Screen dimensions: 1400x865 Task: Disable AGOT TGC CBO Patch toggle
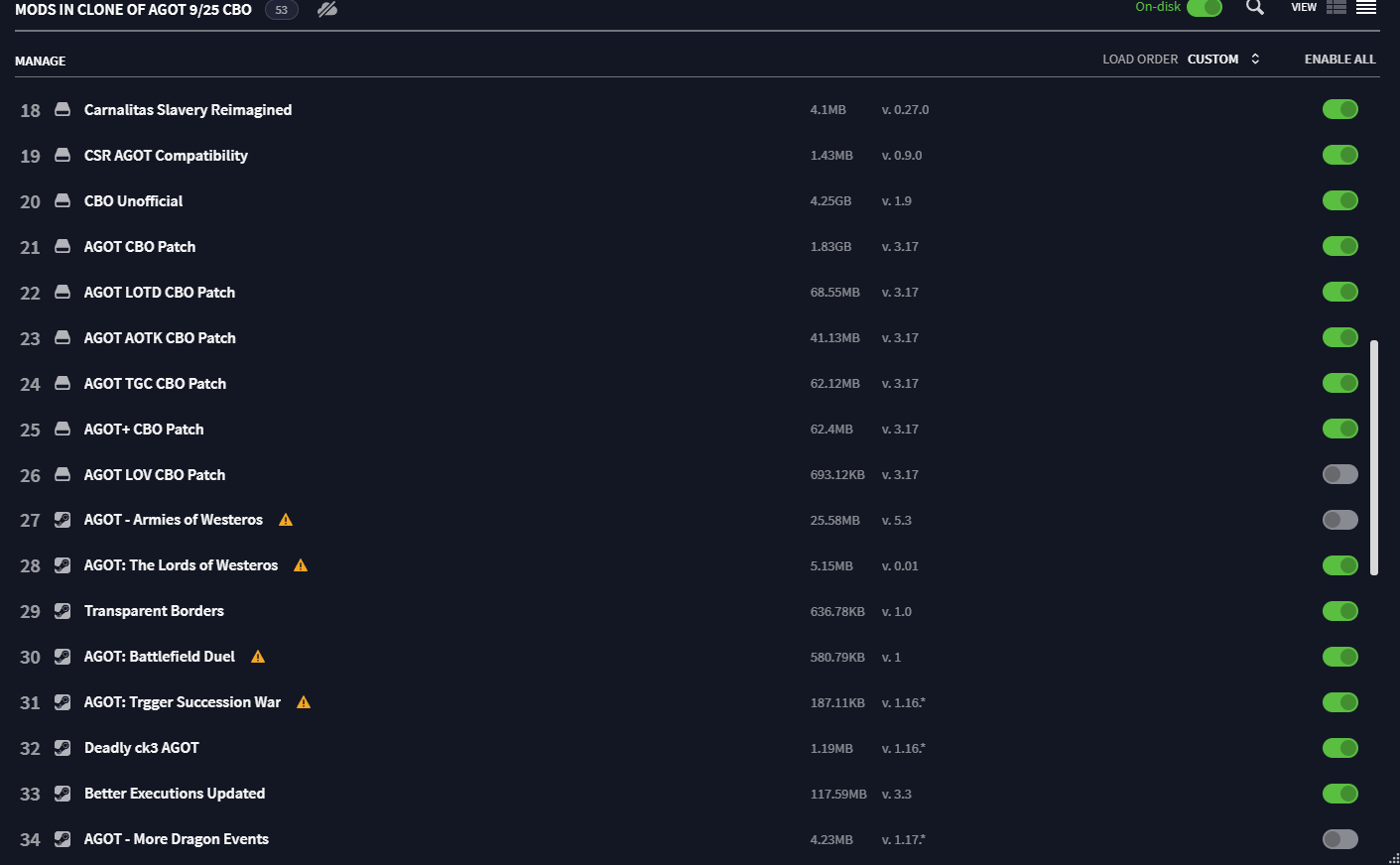pos(1340,383)
